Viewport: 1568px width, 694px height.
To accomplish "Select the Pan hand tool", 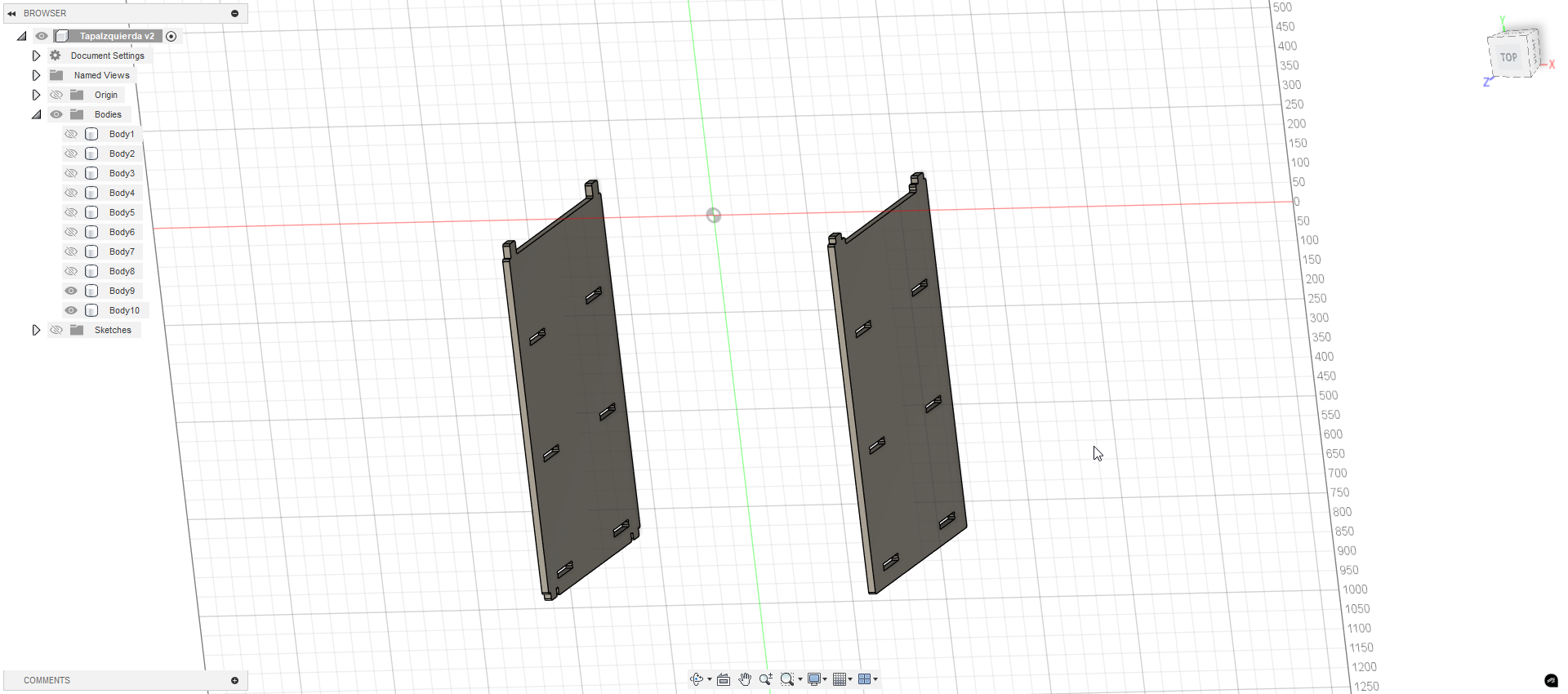I will coord(745,679).
